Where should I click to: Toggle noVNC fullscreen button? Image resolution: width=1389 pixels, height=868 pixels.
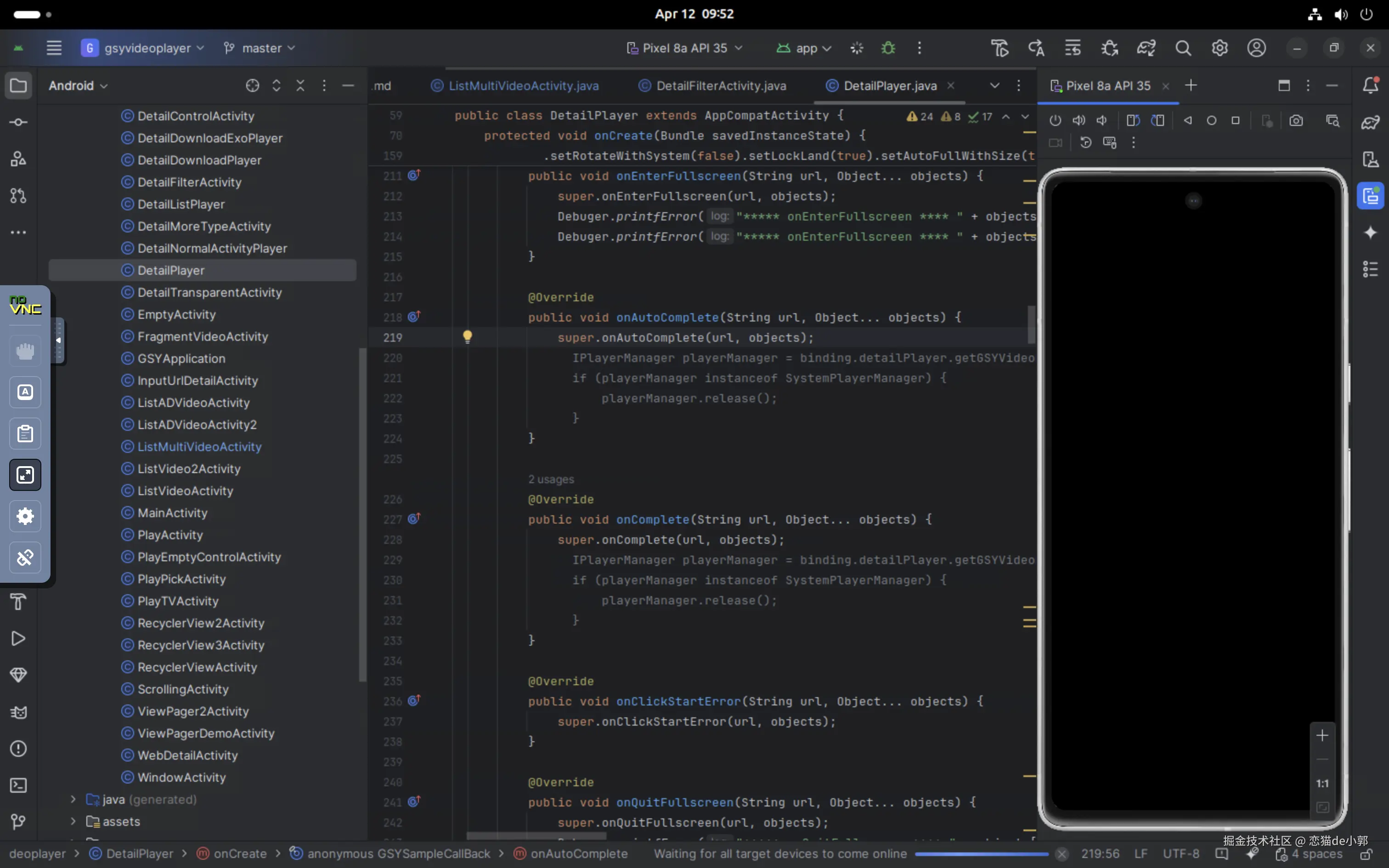point(25,475)
